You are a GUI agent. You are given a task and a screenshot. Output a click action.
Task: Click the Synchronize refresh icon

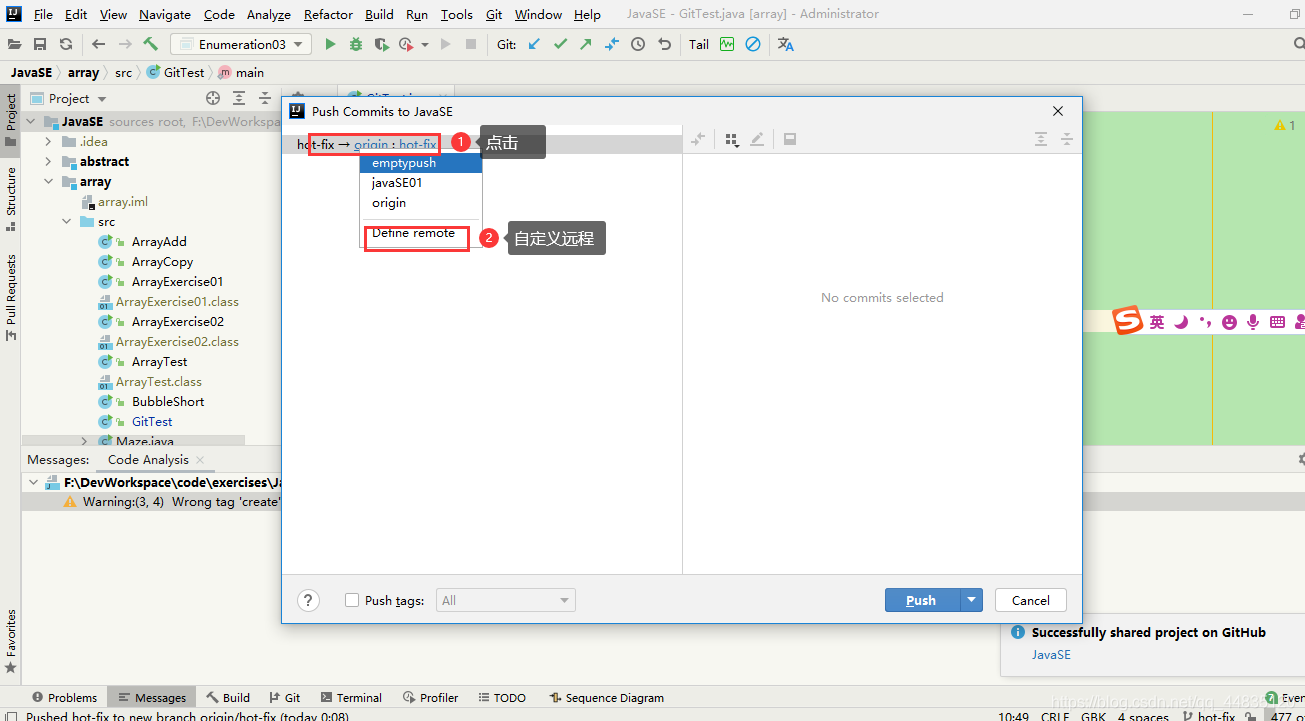tap(66, 44)
